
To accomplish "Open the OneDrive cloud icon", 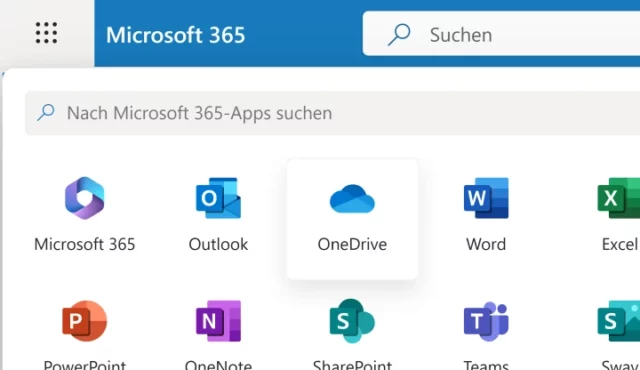I will pos(352,199).
